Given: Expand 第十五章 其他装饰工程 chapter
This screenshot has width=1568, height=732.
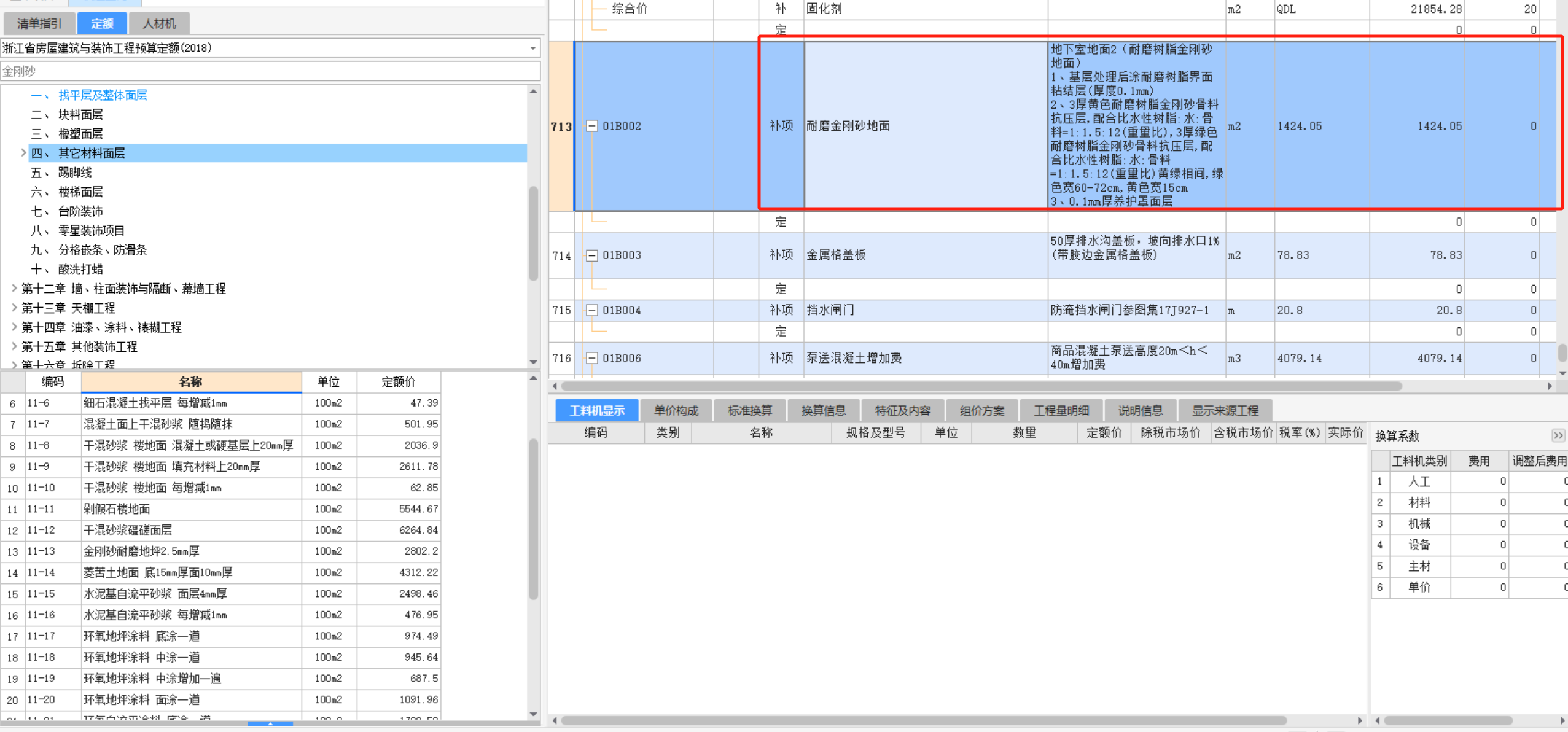Looking at the screenshot, I should click(14, 346).
